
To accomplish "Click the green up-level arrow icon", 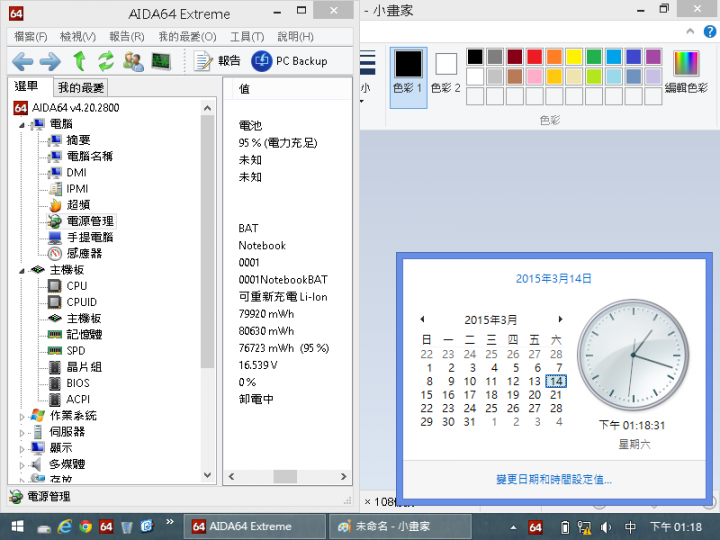I will 80,61.
